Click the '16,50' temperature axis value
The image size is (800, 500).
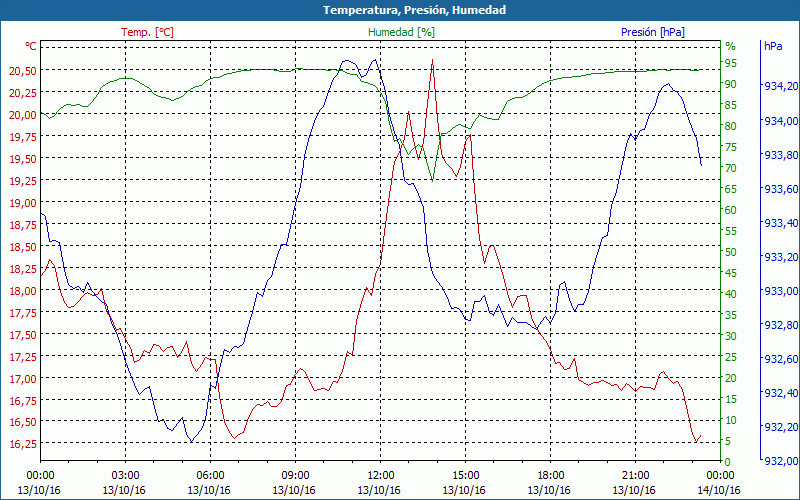pyautogui.click(x=23, y=422)
